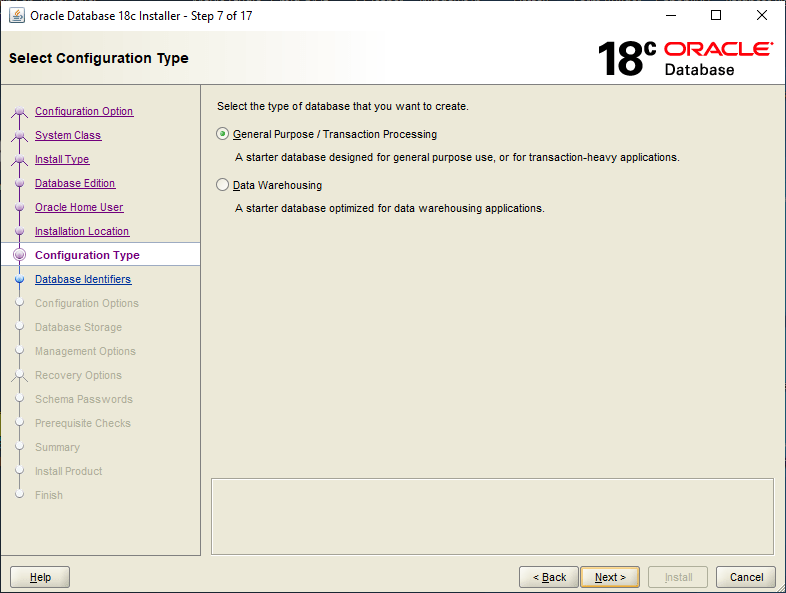Click the Oracle 18c Database logo
The width and height of the screenshot is (786, 593).
pyautogui.click(x=685, y=59)
